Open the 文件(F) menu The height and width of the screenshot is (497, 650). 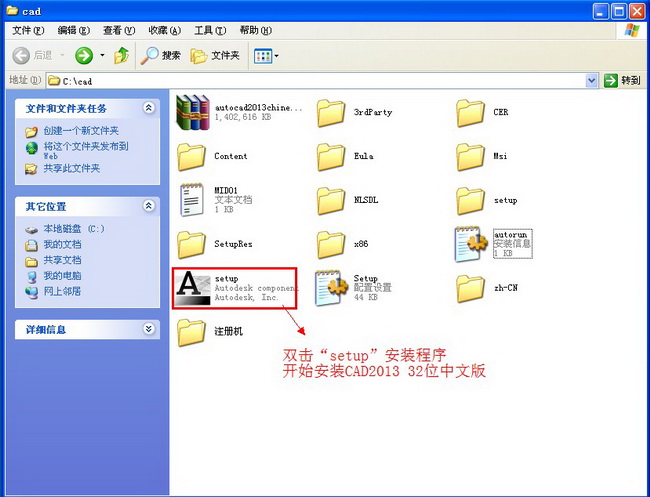[28, 30]
